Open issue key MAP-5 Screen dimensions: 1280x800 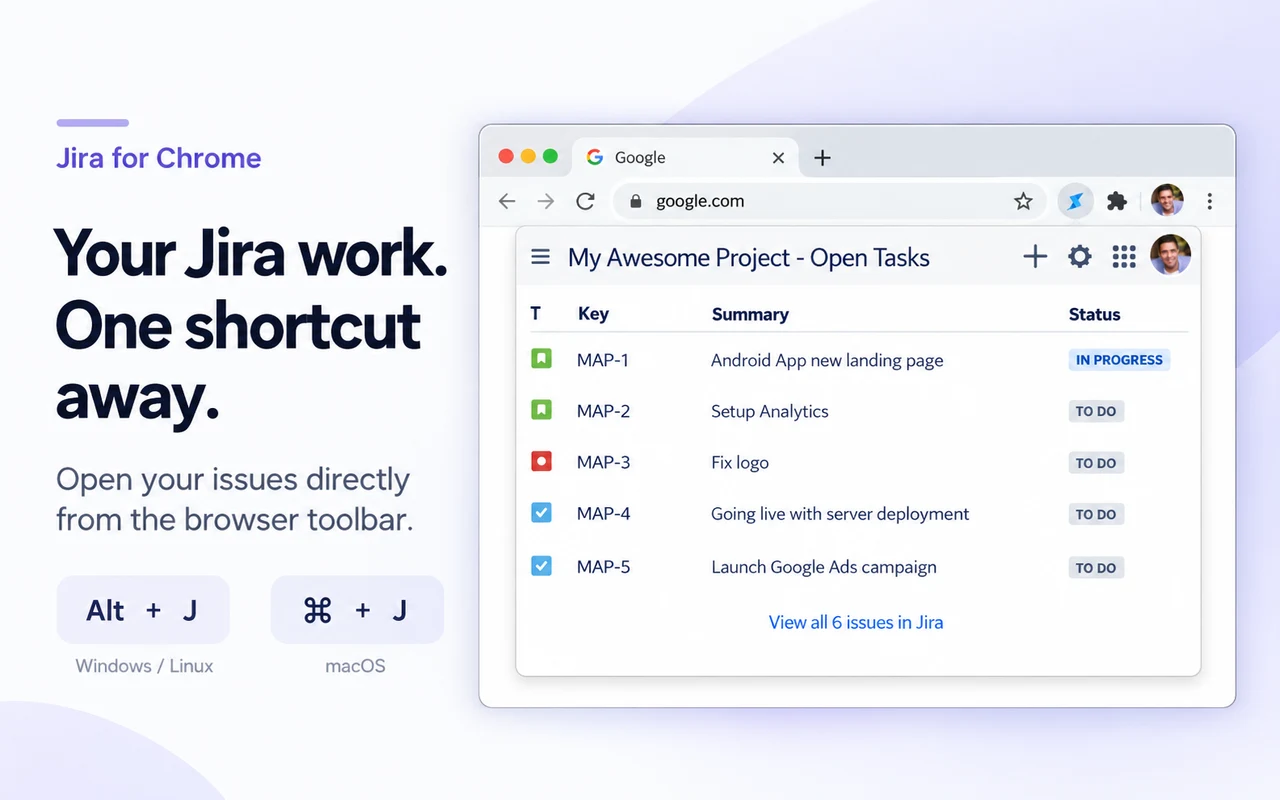(x=603, y=567)
